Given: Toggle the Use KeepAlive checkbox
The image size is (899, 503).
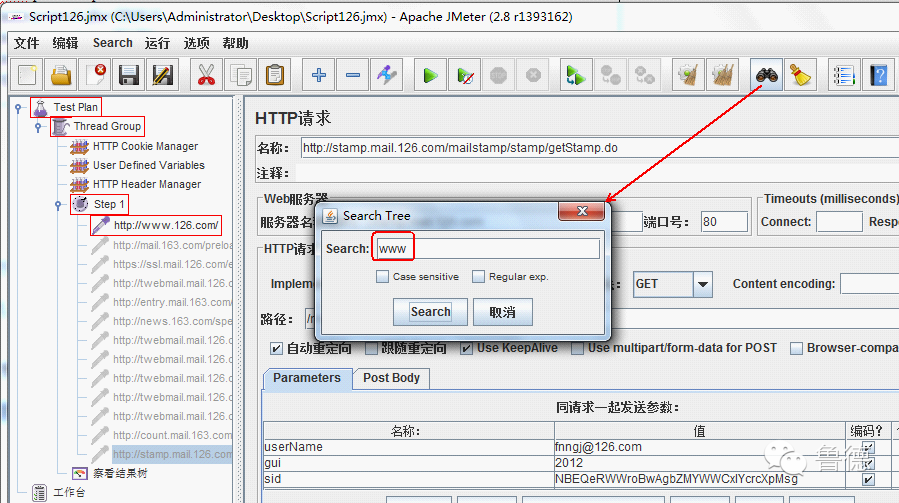Looking at the screenshot, I should 467,348.
